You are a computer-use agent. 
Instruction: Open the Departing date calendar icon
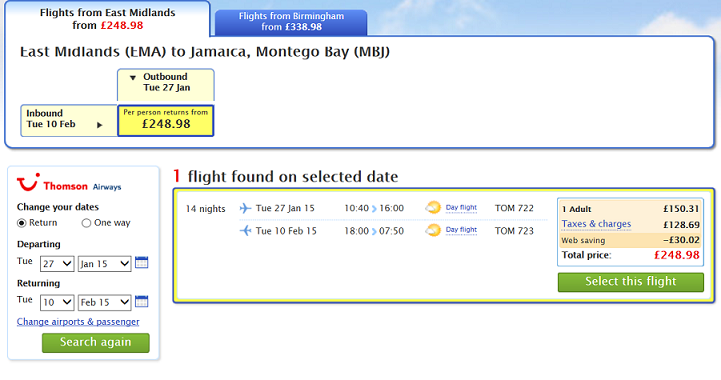pyautogui.click(x=142, y=263)
